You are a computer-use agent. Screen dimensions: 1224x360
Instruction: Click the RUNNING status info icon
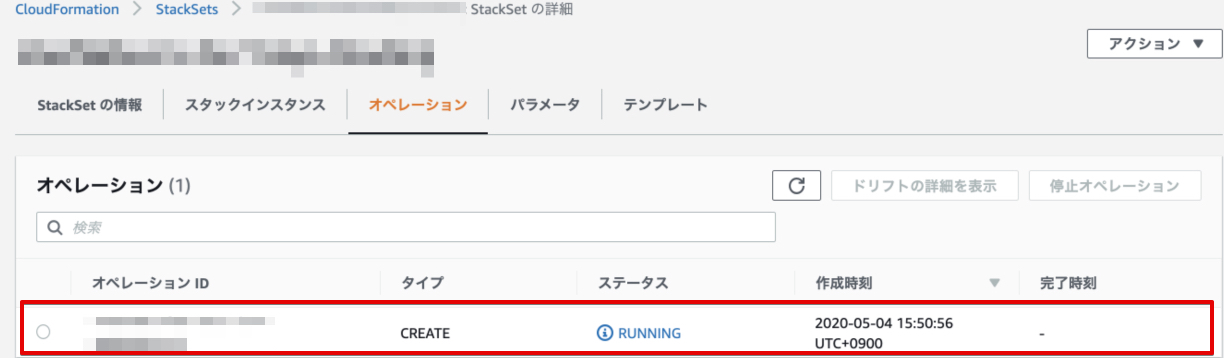point(604,333)
